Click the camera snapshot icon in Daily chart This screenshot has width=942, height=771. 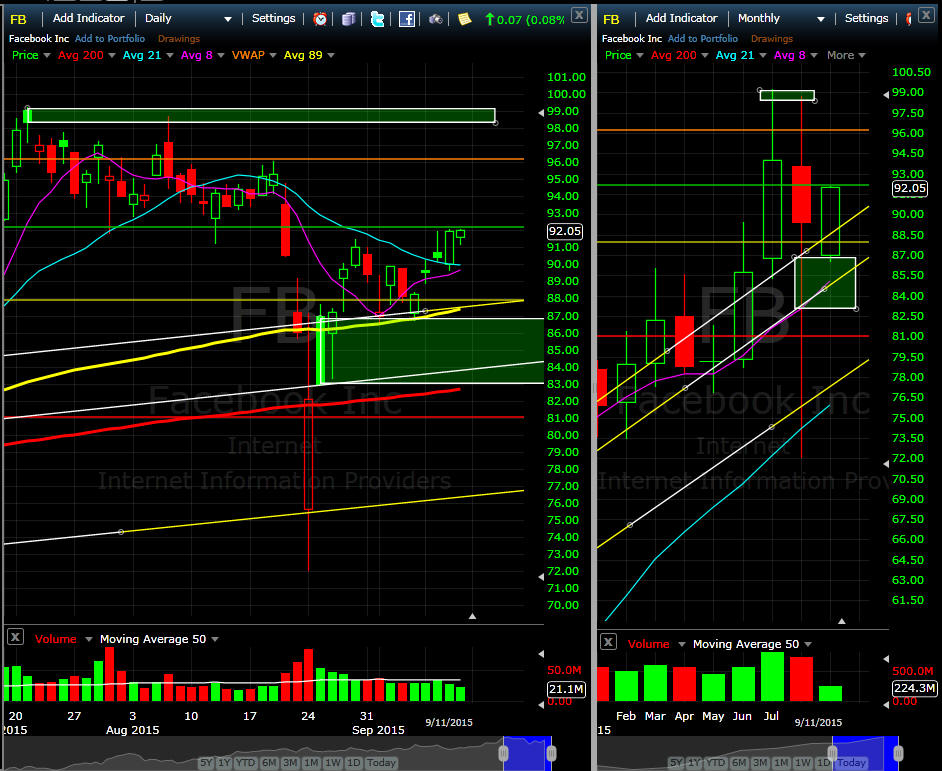[x=436, y=19]
